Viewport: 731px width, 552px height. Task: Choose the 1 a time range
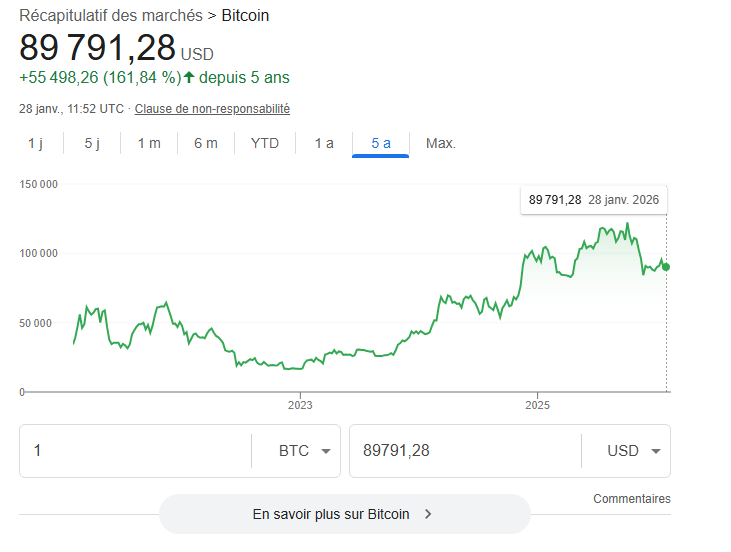pyautogui.click(x=324, y=143)
